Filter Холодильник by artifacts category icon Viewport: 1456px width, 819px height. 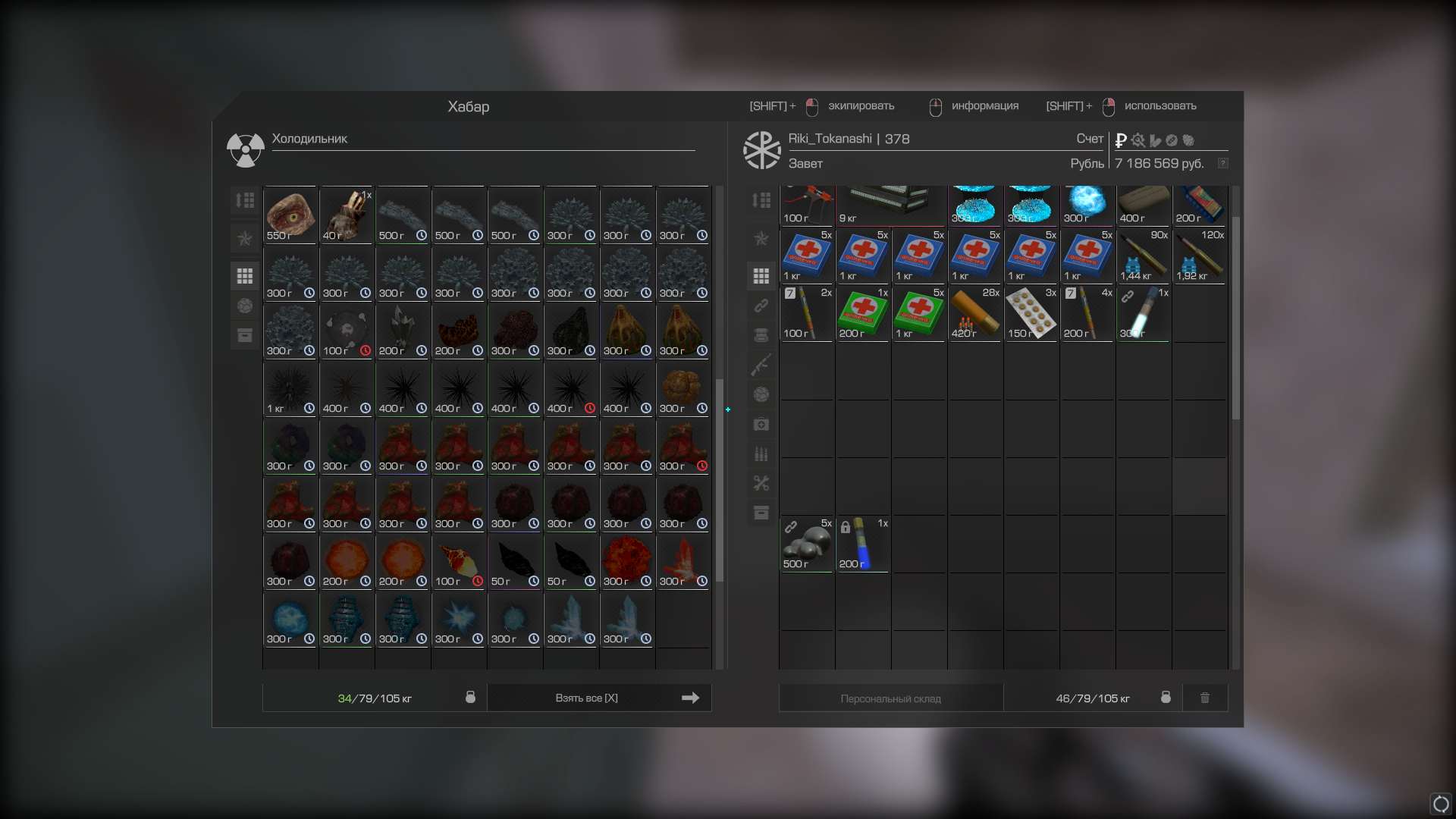click(244, 306)
